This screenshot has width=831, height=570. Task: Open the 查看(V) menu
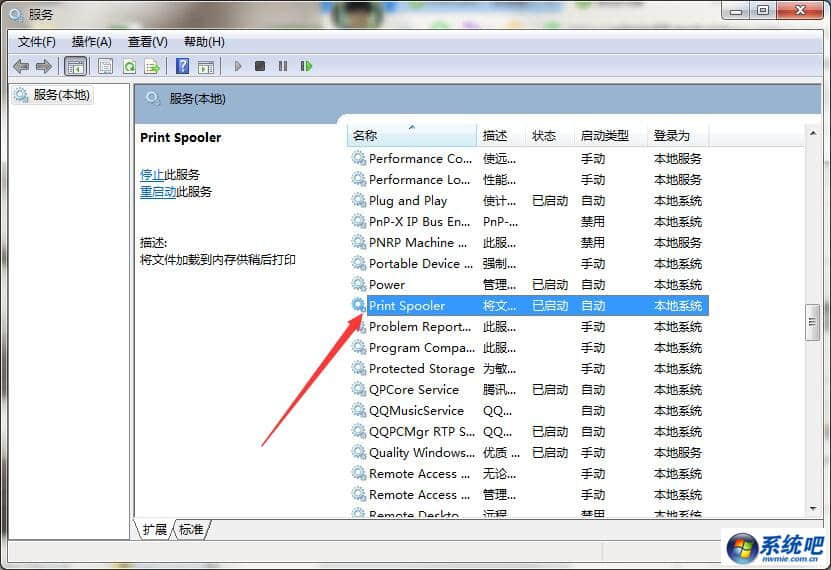coord(148,42)
